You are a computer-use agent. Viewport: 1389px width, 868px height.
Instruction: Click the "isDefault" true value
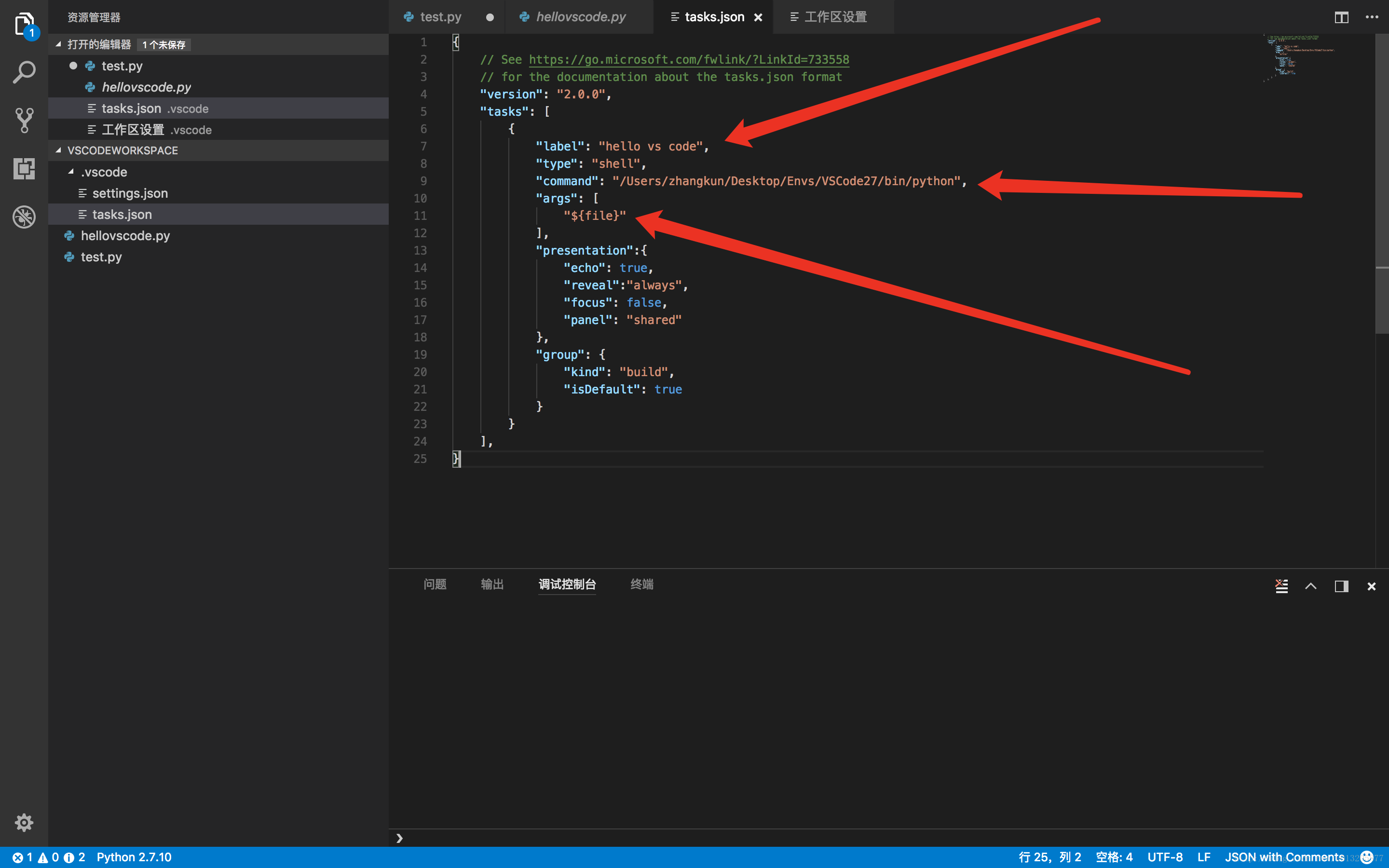tap(668, 389)
